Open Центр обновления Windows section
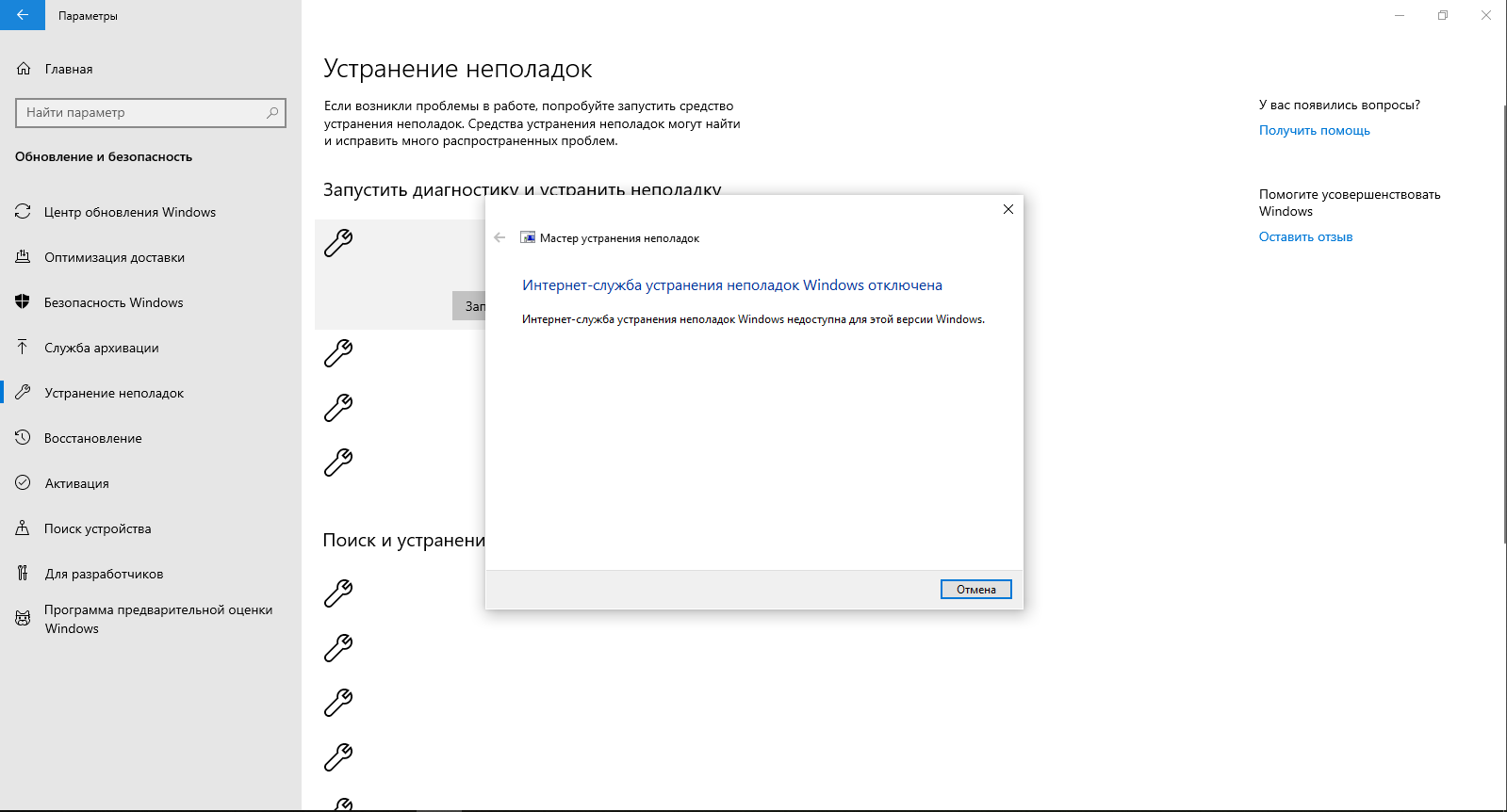The image size is (1507, 812). pos(151,212)
